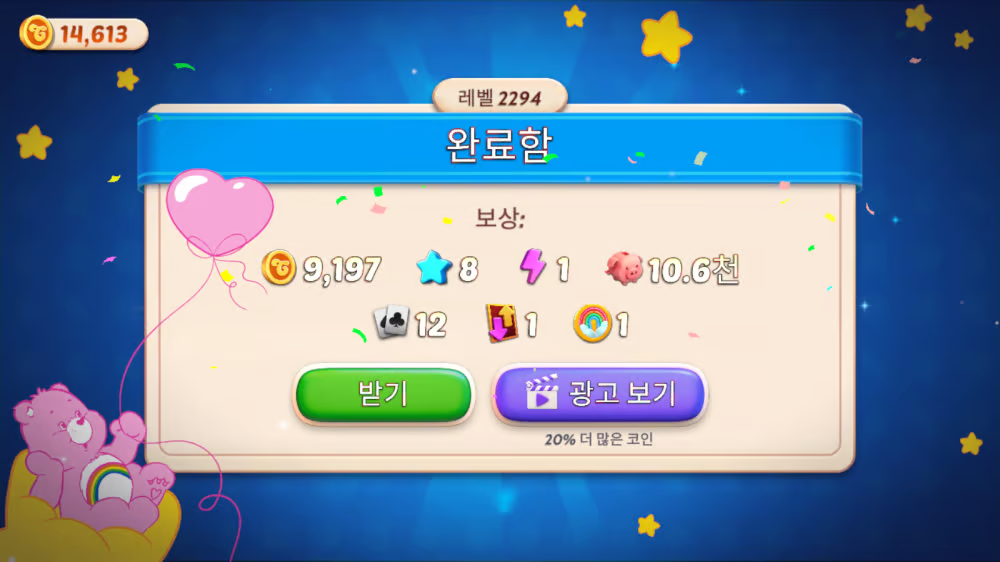Click the clapperboard icon on the ad button
Screen dimensions: 1000x562
pyautogui.click(x=541, y=392)
